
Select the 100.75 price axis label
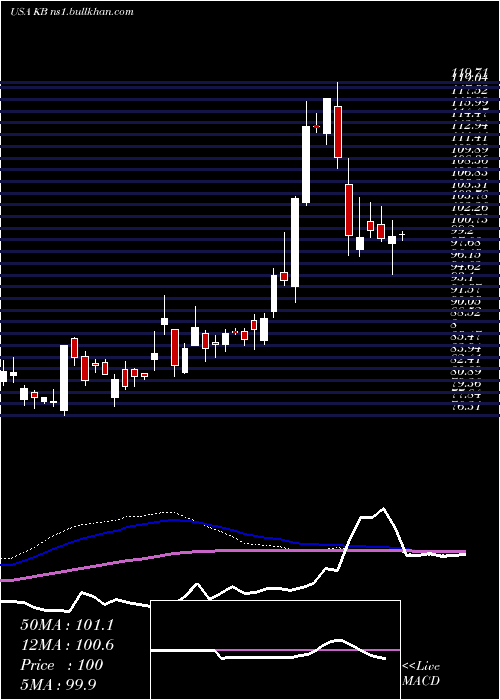[x=469, y=219]
